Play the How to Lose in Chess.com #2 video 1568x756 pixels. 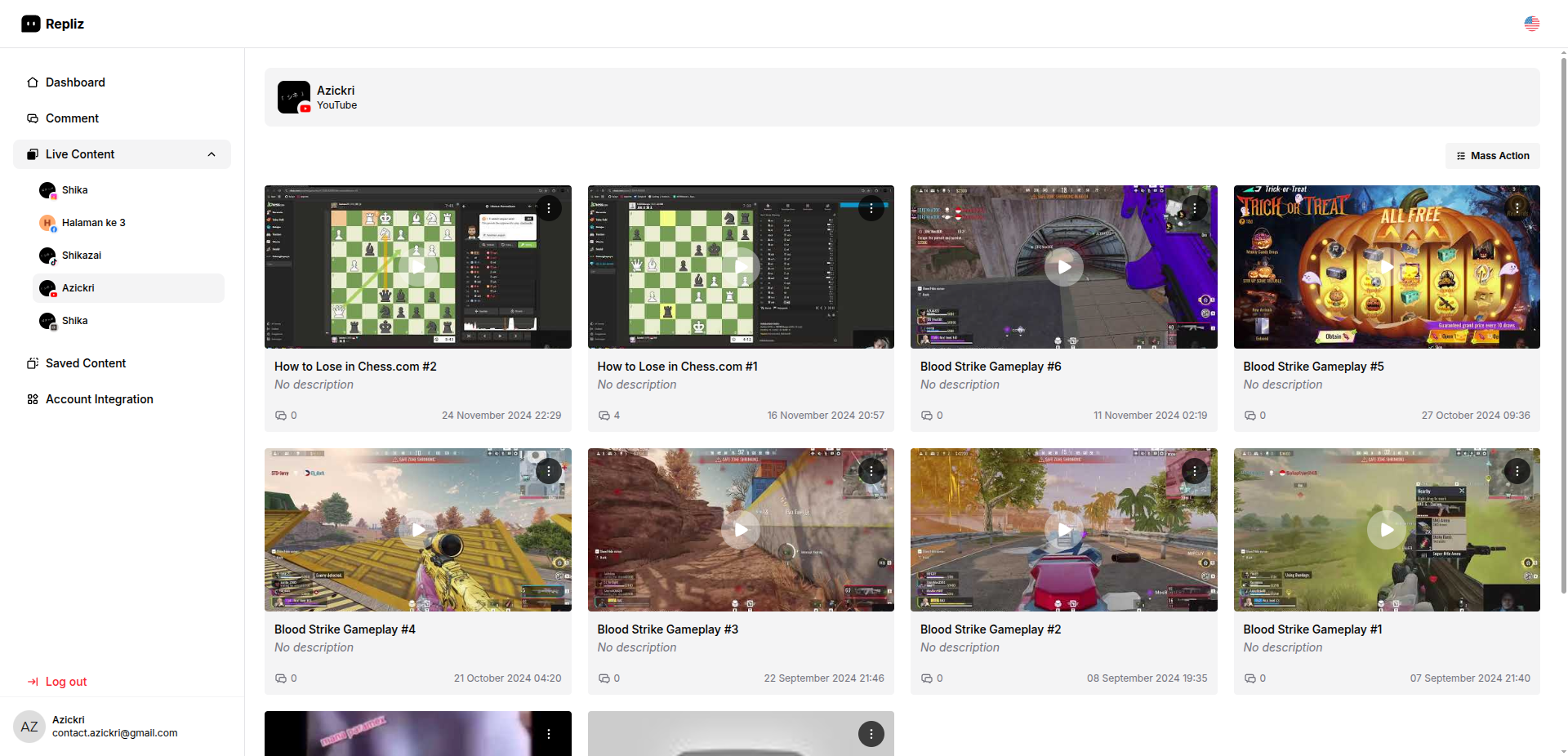click(418, 267)
